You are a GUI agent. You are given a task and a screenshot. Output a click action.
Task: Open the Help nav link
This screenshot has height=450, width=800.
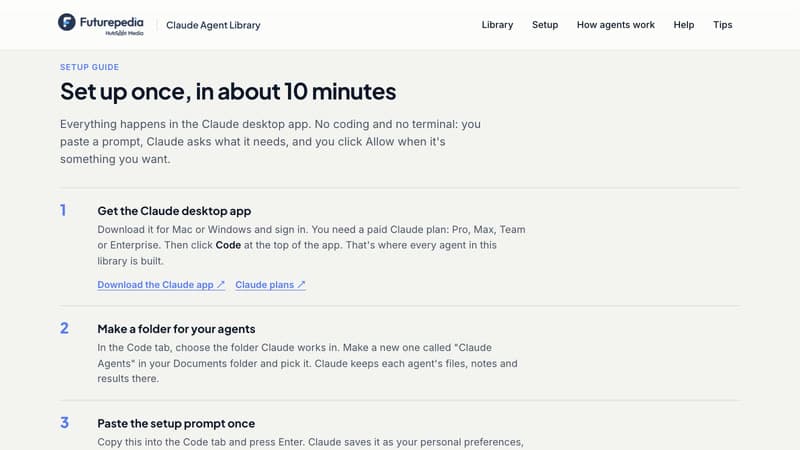(x=683, y=24)
